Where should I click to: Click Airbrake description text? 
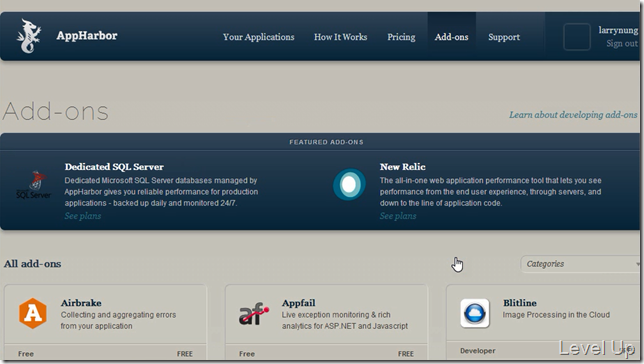(118, 320)
